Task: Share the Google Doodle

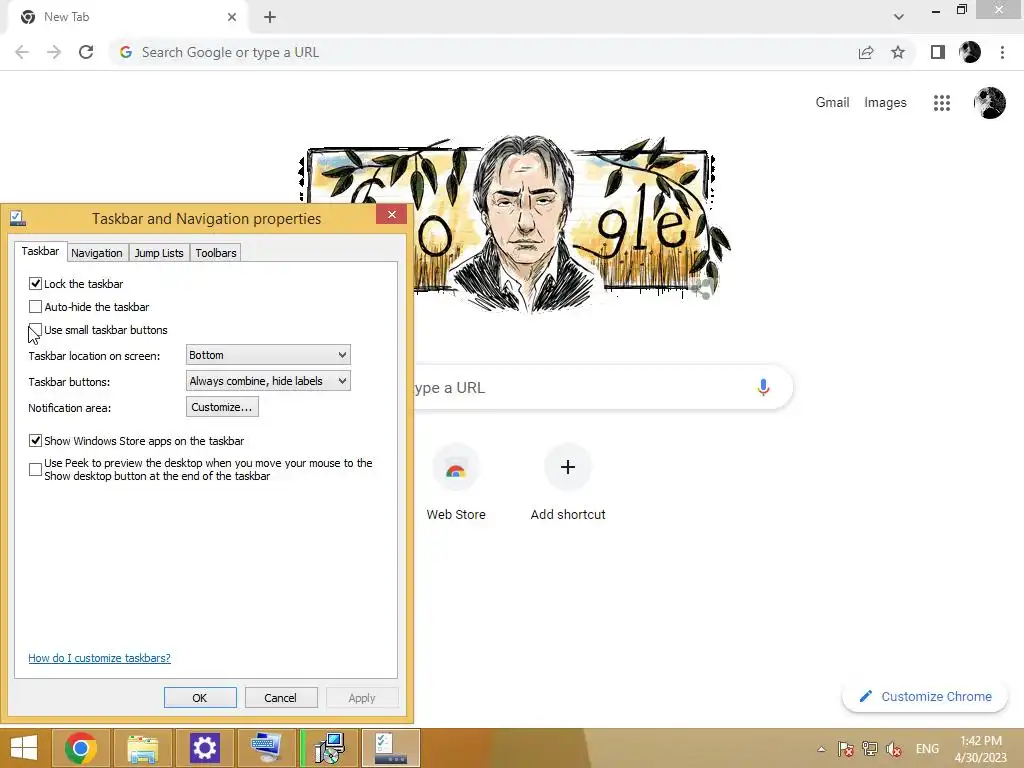Action: (x=704, y=287)
